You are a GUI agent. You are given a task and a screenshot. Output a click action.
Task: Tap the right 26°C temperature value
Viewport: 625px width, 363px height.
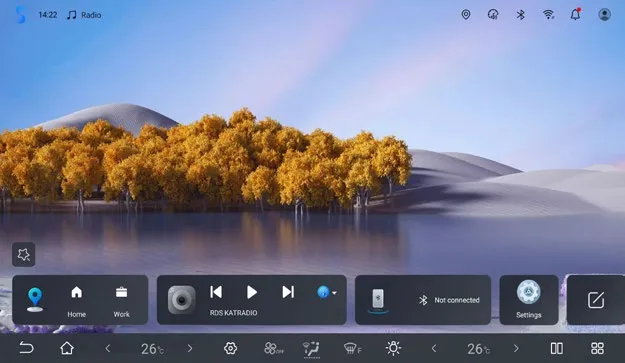[x=478, y=349]
